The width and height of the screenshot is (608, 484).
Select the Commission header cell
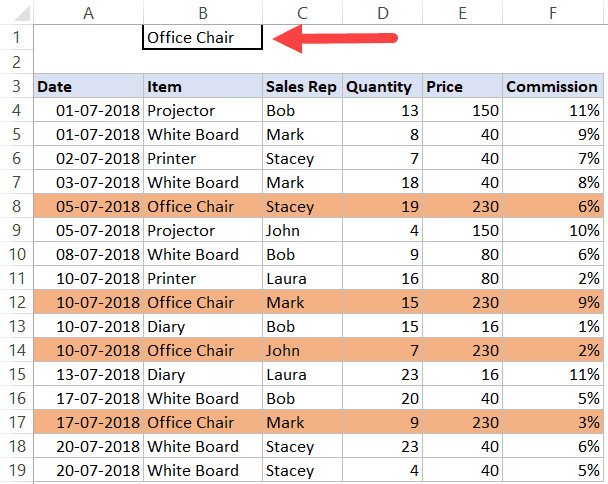coord(552,87)
